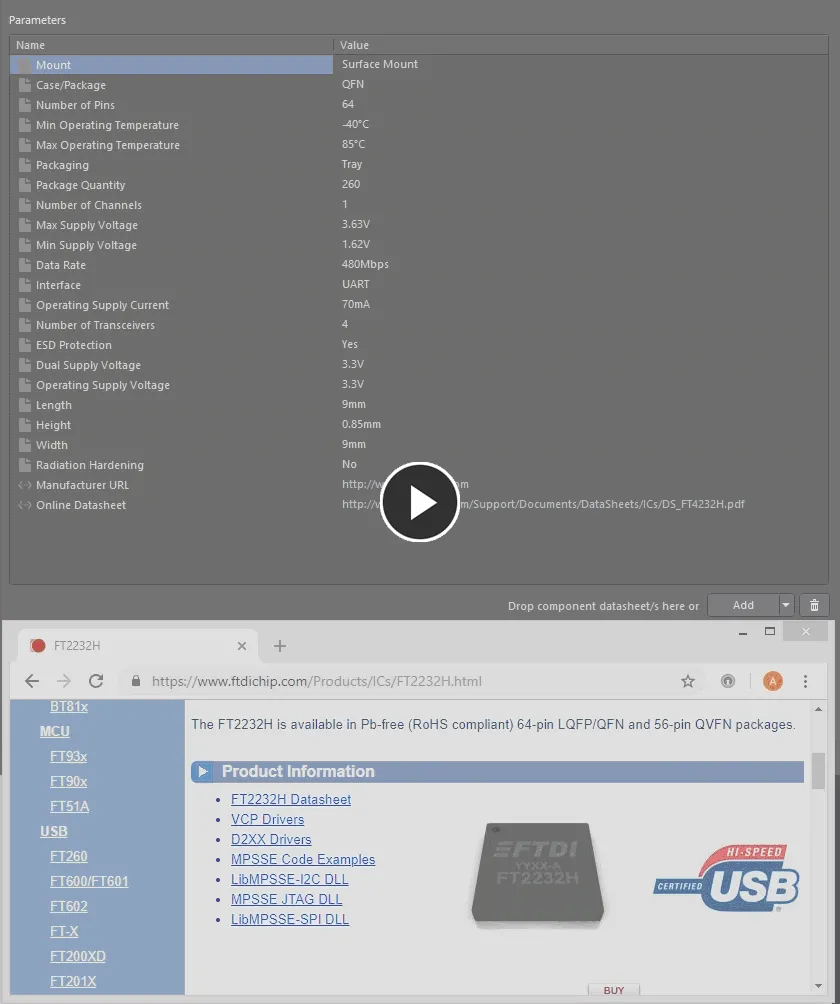Click the trash icon beside the Add button
This screenshot has width=840, height=1004.
click(x=814, y=605)
